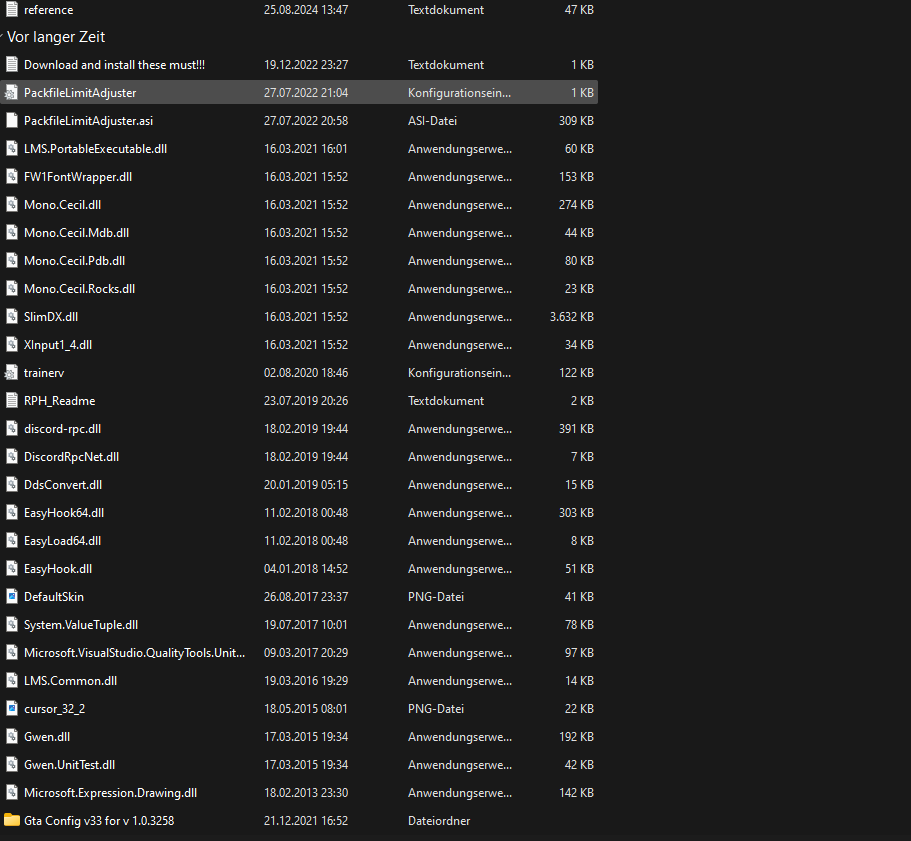The height and width of the screenshot is (841, 911).
Task: Select file 'Microsoft.VisualStudio.QualityTools.Unit...'
Action: 134,652
